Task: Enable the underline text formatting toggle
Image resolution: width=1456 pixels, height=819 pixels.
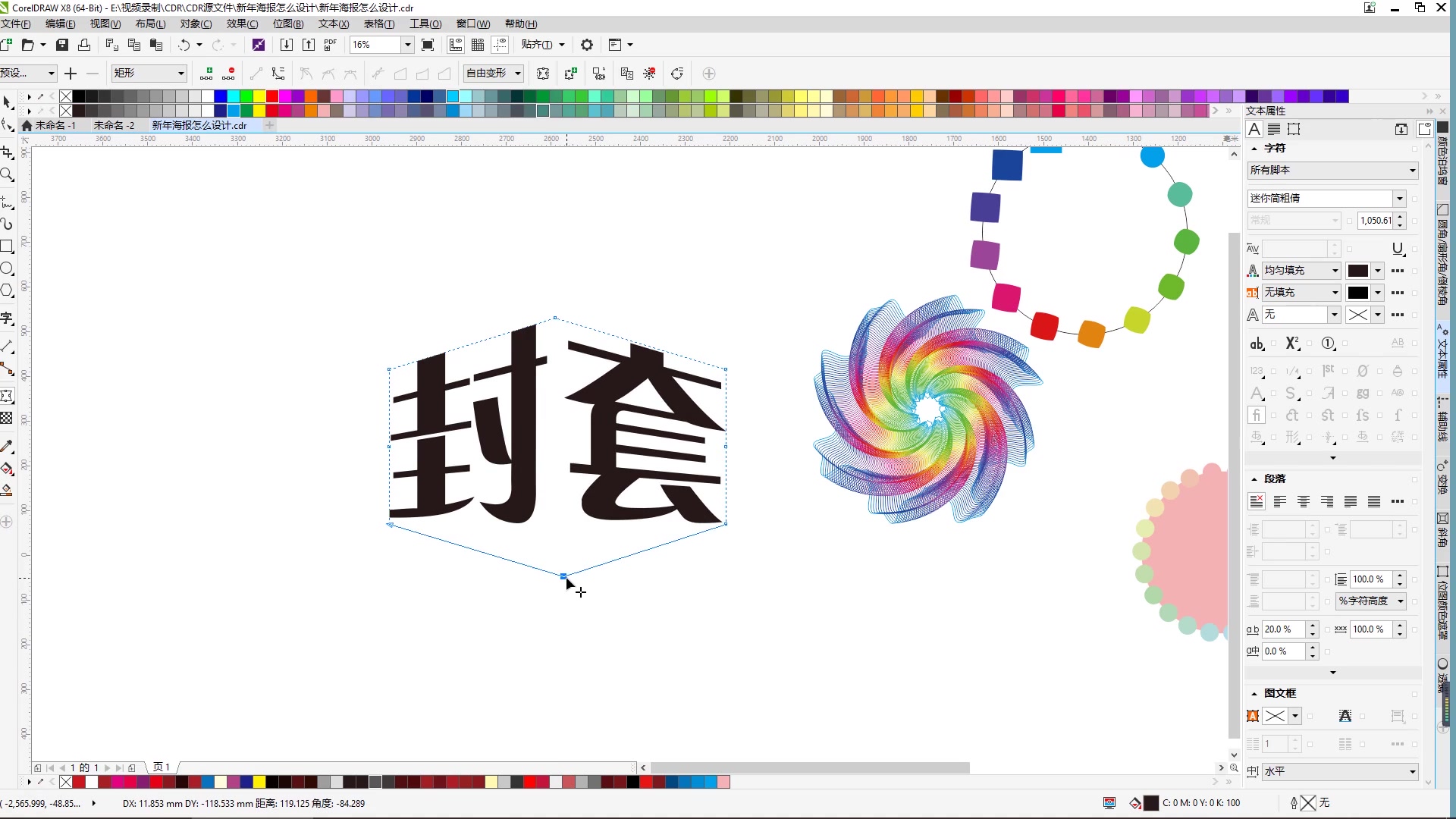Action: pos(1396,248)
